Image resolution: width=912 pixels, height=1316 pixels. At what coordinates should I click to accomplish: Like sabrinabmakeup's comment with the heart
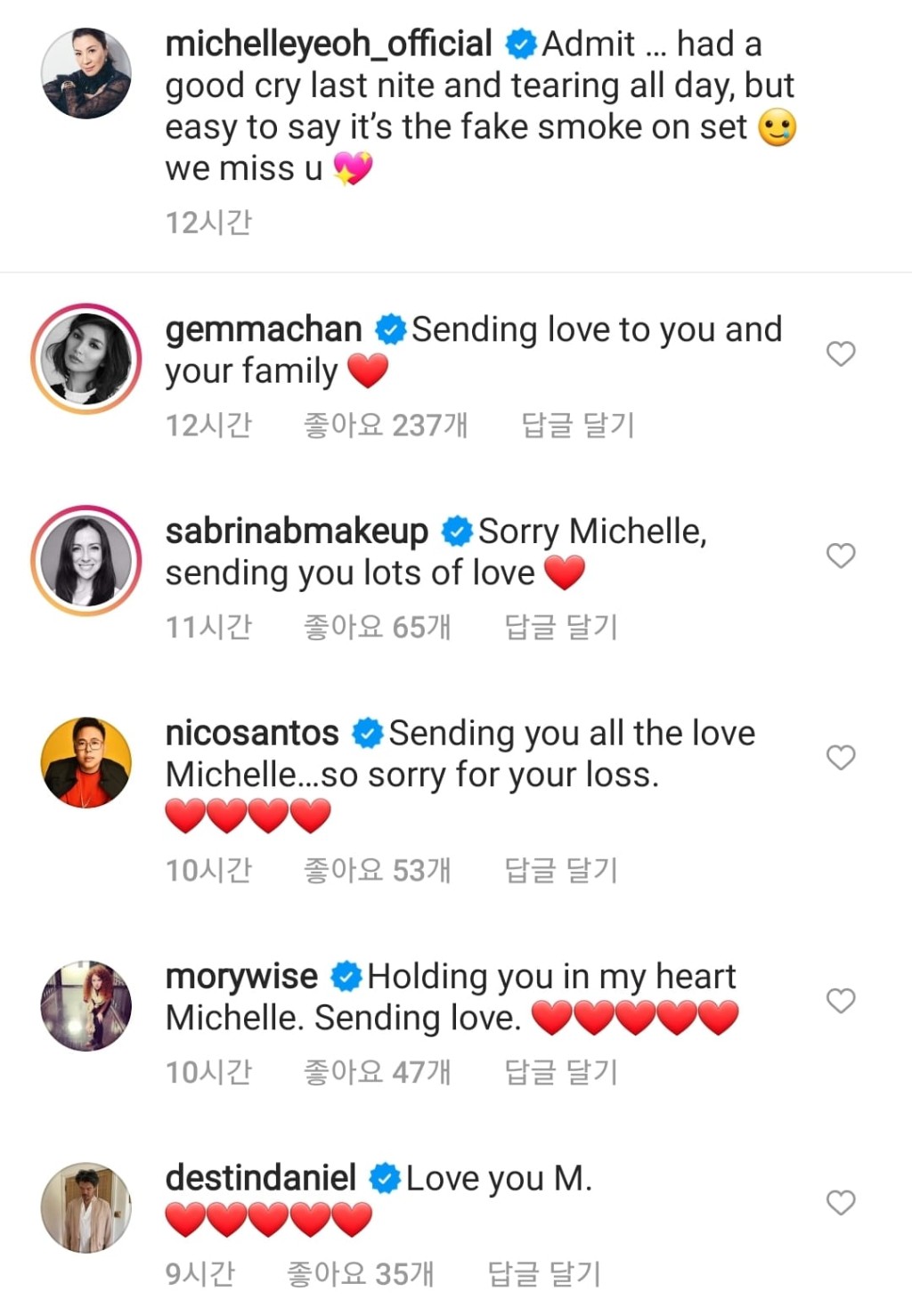pos(841,556)
